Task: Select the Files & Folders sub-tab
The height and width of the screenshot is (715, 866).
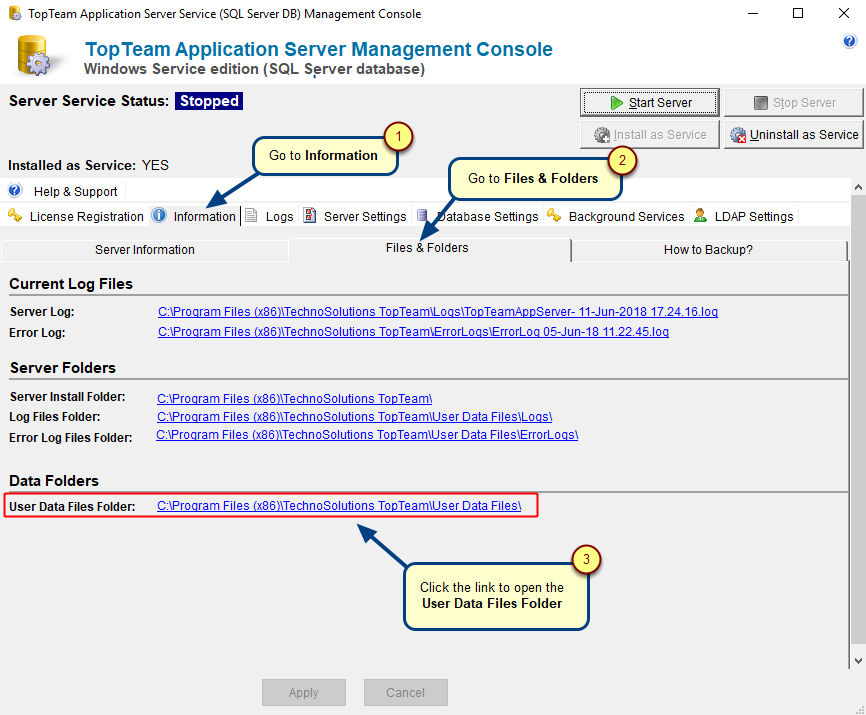Action: tap(429, 248)
